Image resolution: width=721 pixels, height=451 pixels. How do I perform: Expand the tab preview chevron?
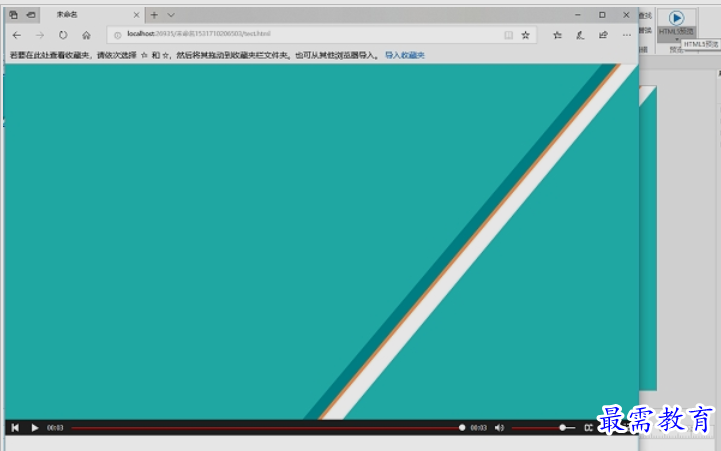click(171, 15)
